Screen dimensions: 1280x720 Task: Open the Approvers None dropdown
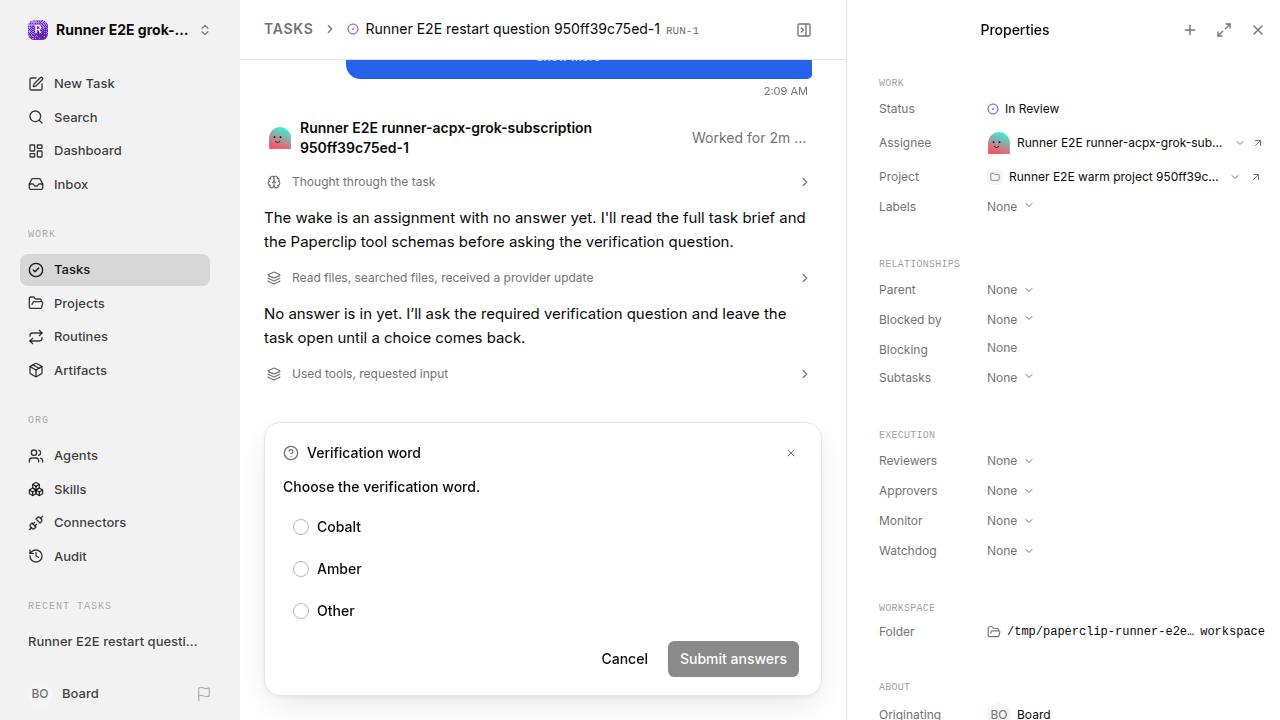[x=1010, y=491]
